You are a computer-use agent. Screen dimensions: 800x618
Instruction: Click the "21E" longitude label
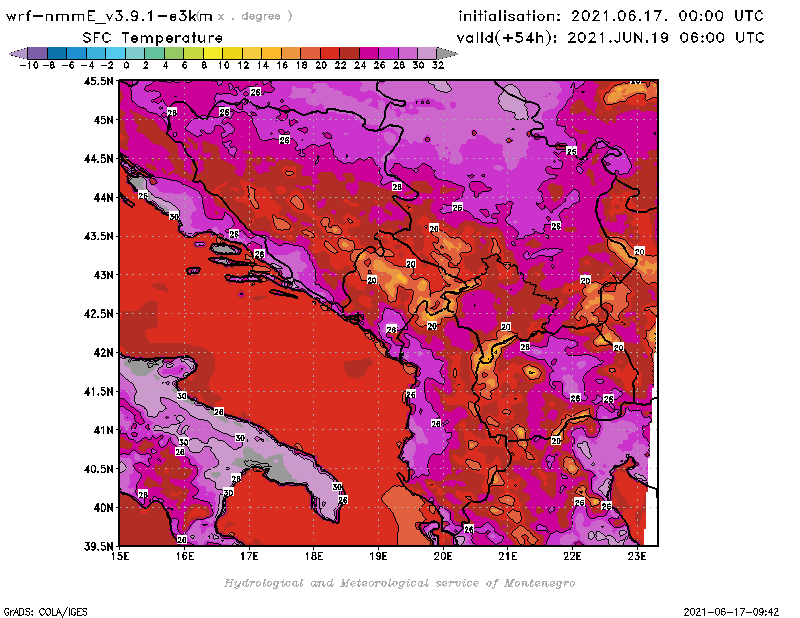508,556
